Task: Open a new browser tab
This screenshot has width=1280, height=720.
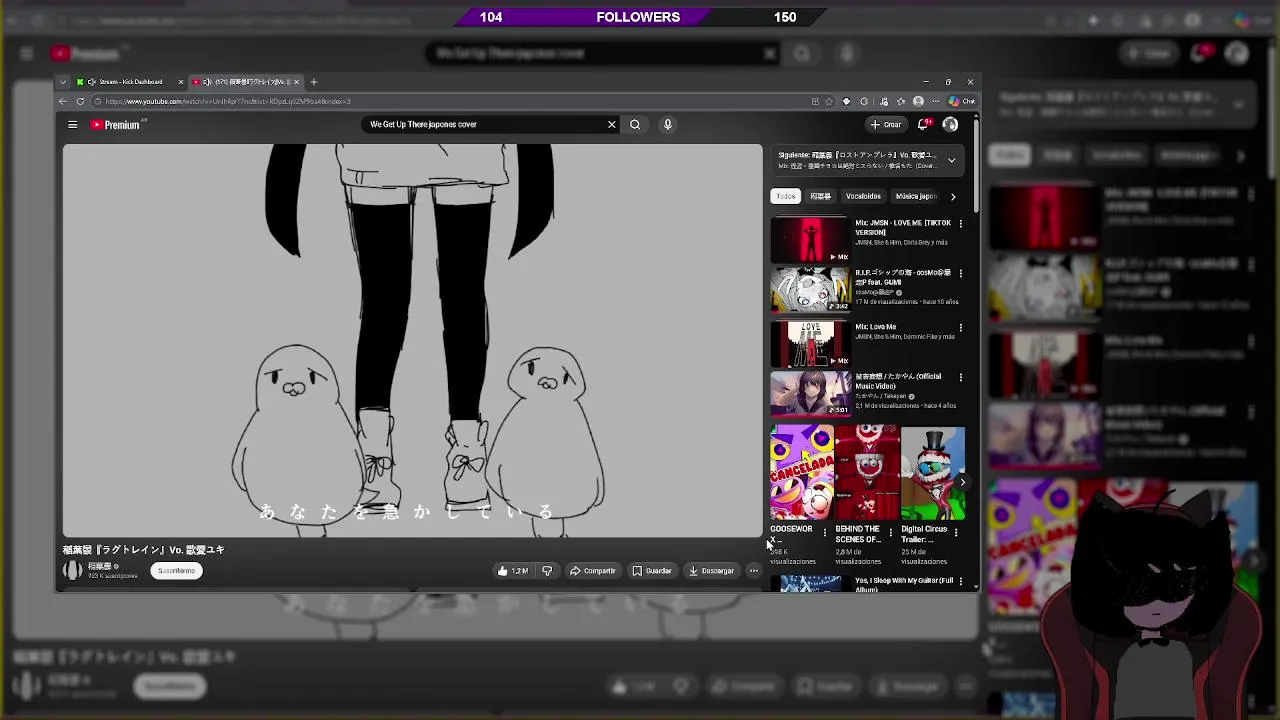Action: click(x=313, y=82)
